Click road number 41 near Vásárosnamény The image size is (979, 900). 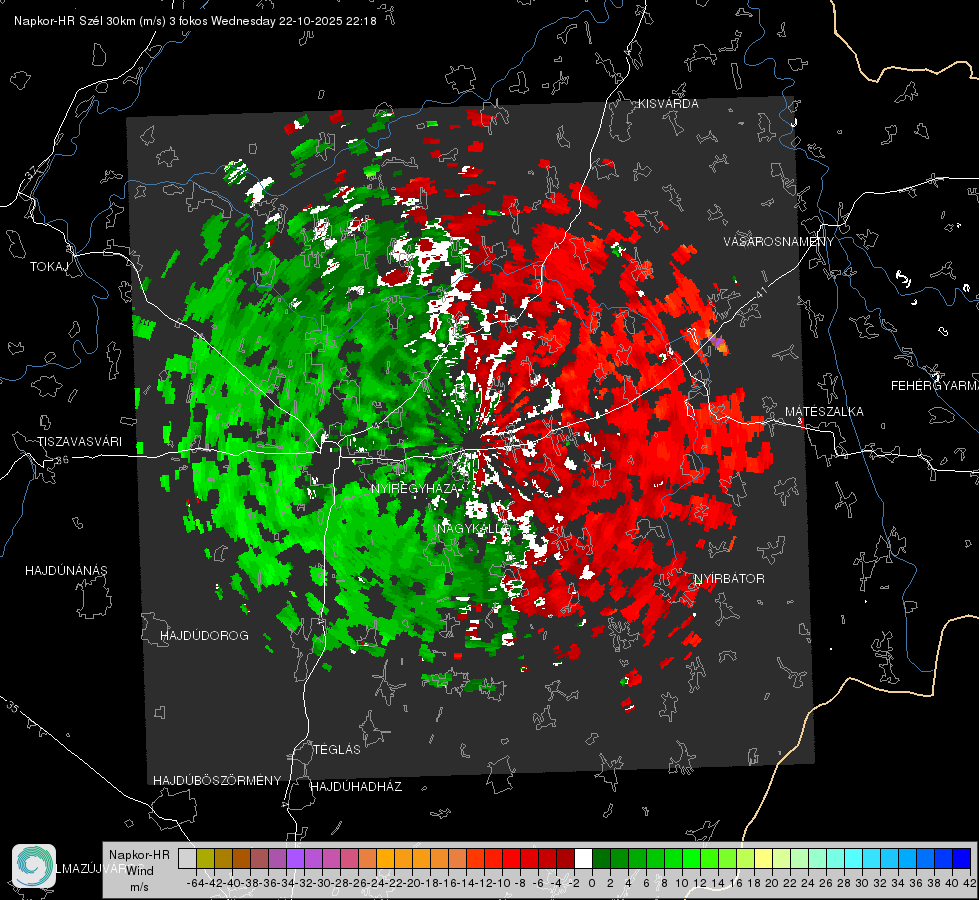click(760, 292)
